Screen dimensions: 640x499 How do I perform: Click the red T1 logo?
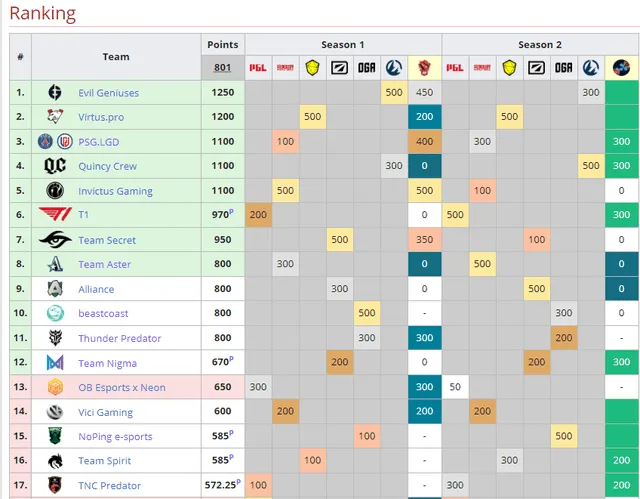click(x=55, y=214)
